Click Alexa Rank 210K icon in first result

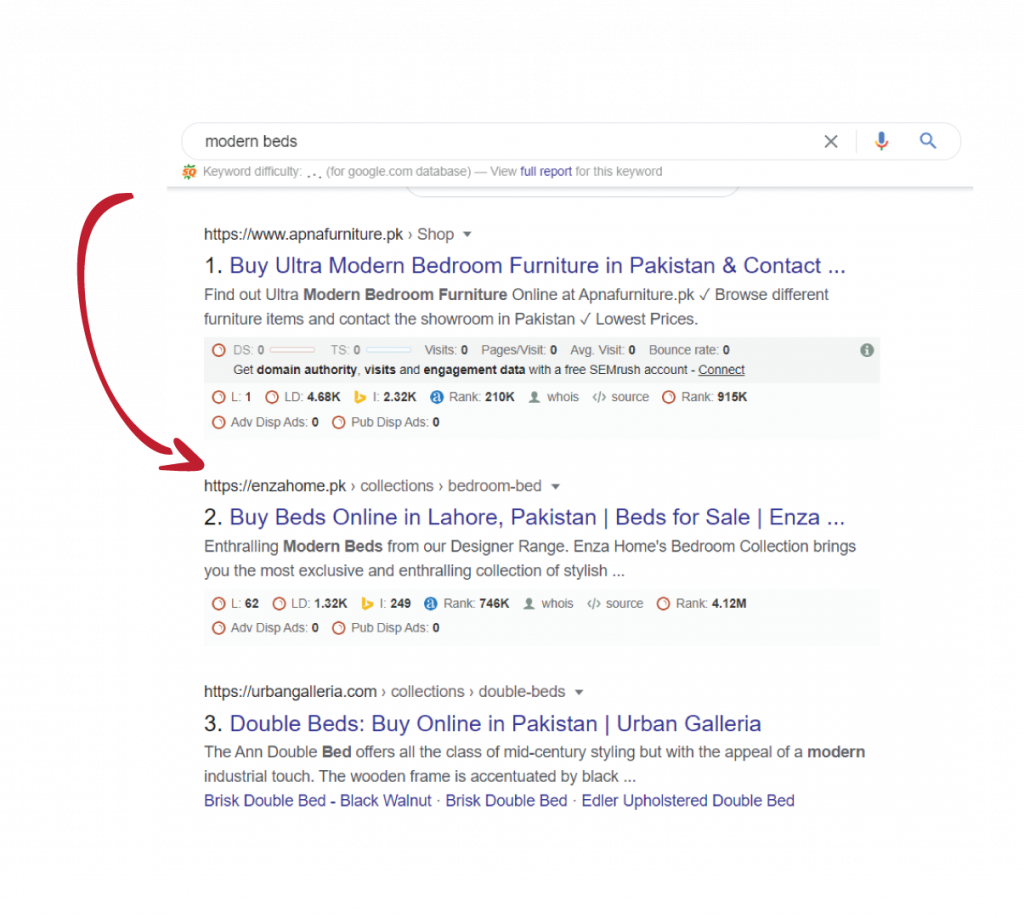[437, 397]
